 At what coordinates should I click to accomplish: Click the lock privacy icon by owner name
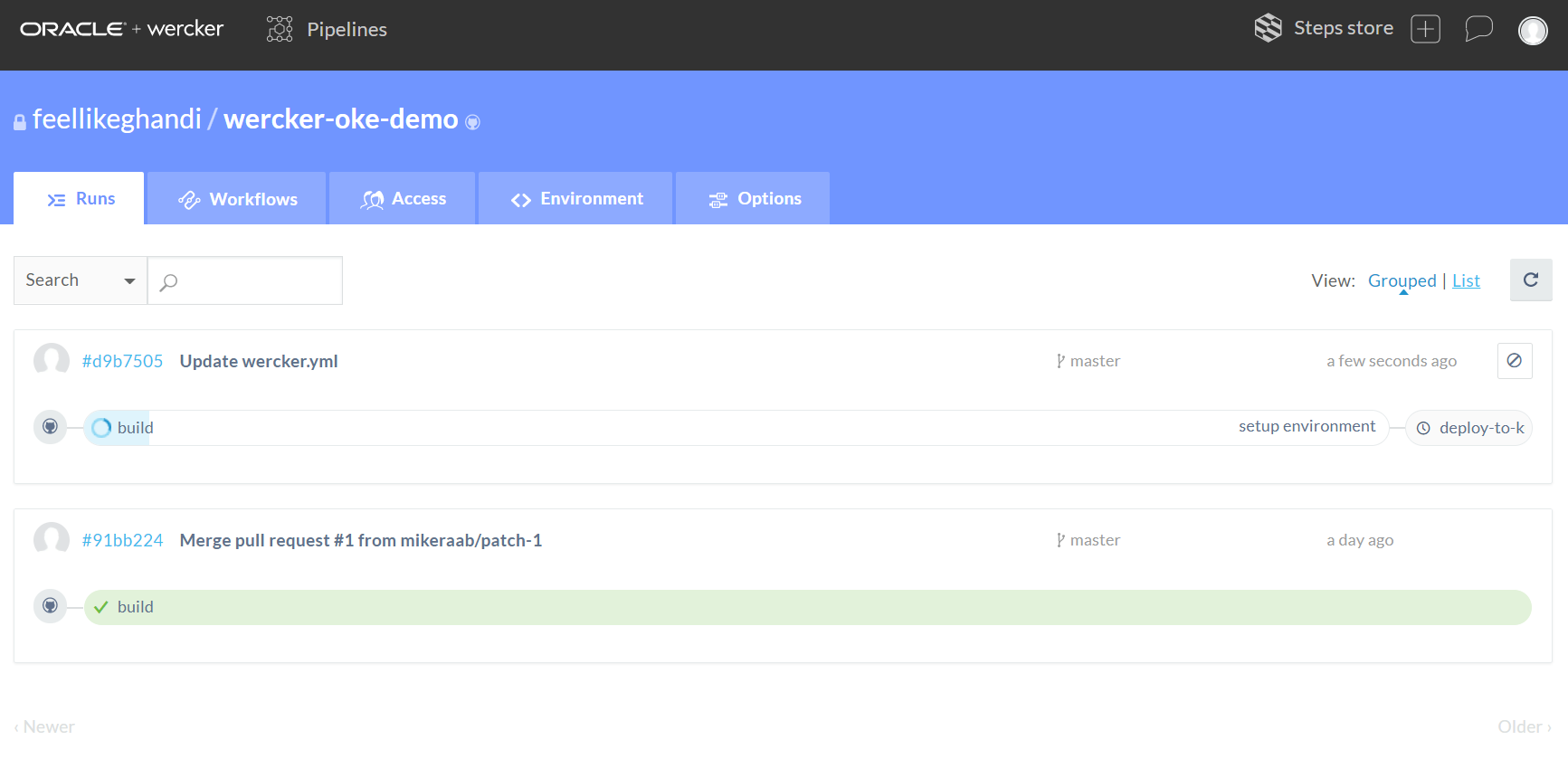tap(20, 122)
